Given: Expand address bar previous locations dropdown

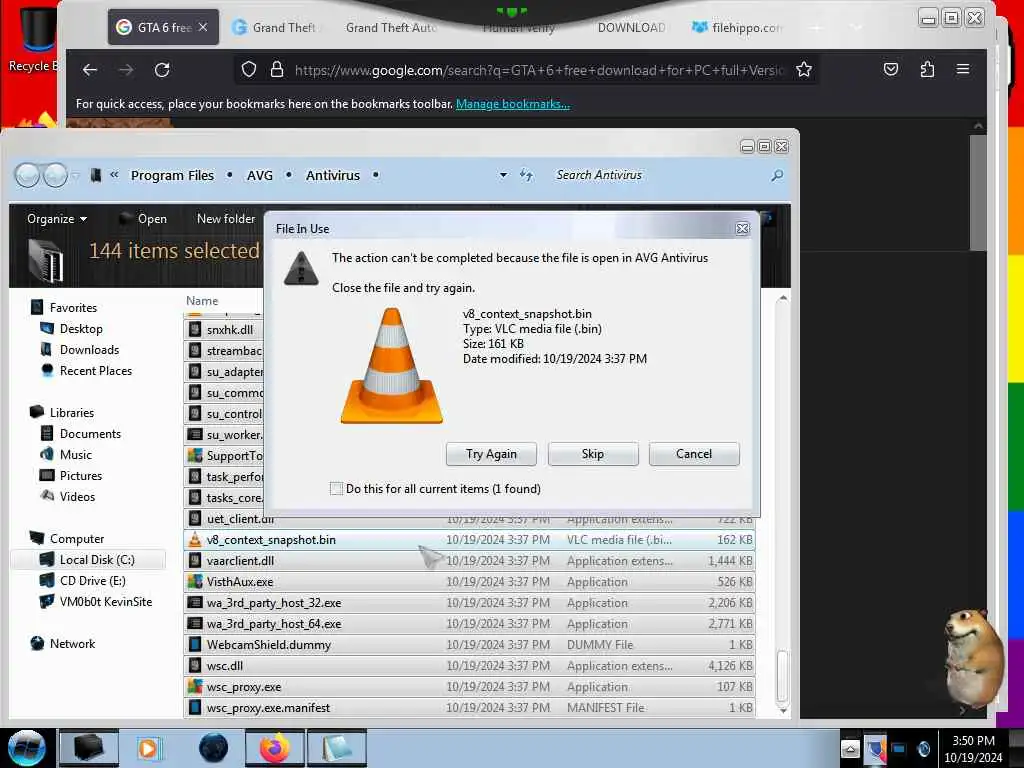Looking at the screenshot, I should pyautogui.click(x=503, y=175).
